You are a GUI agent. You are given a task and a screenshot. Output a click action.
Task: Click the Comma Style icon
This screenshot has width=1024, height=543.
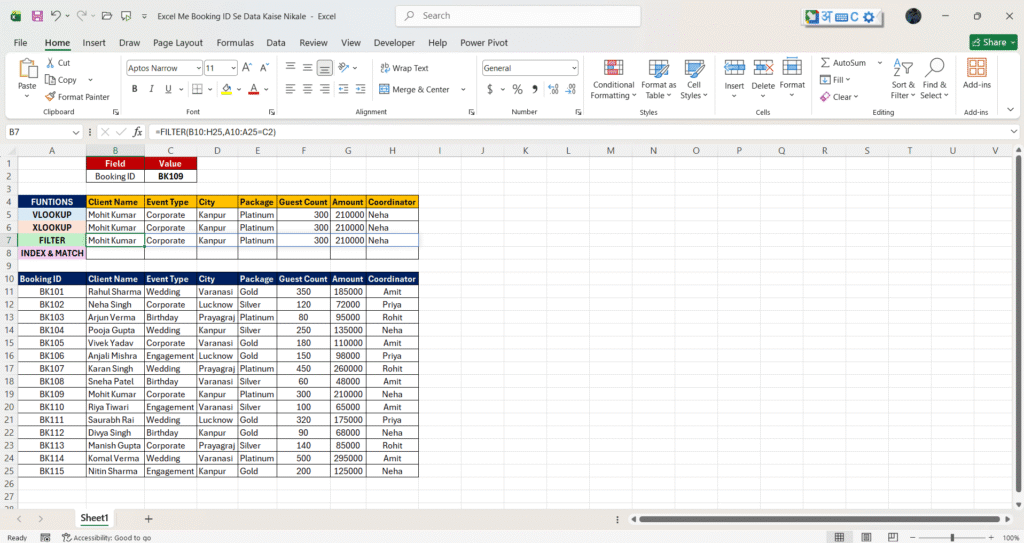tap(535, 89)
